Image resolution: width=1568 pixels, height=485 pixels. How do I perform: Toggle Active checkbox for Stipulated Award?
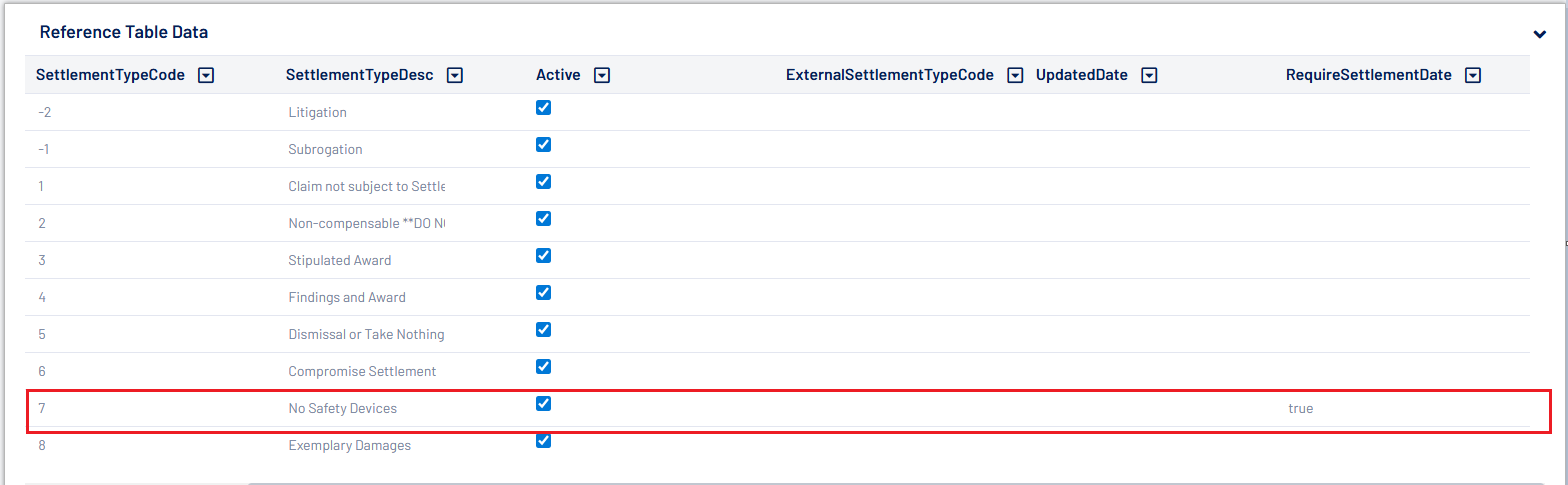[544, 256]
